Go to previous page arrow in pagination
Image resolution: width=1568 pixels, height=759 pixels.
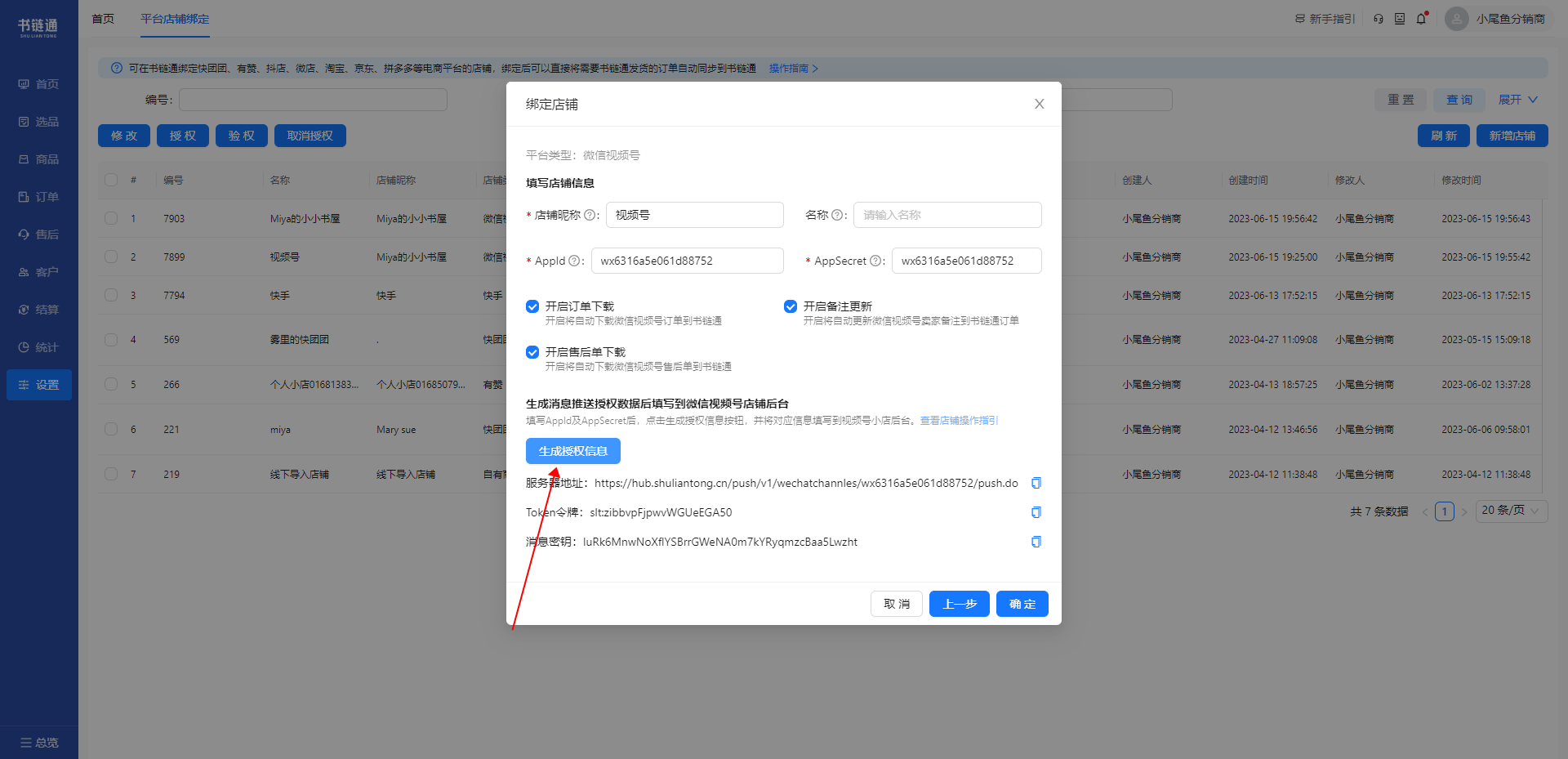pyautogui.click(x=1425, y=512)
